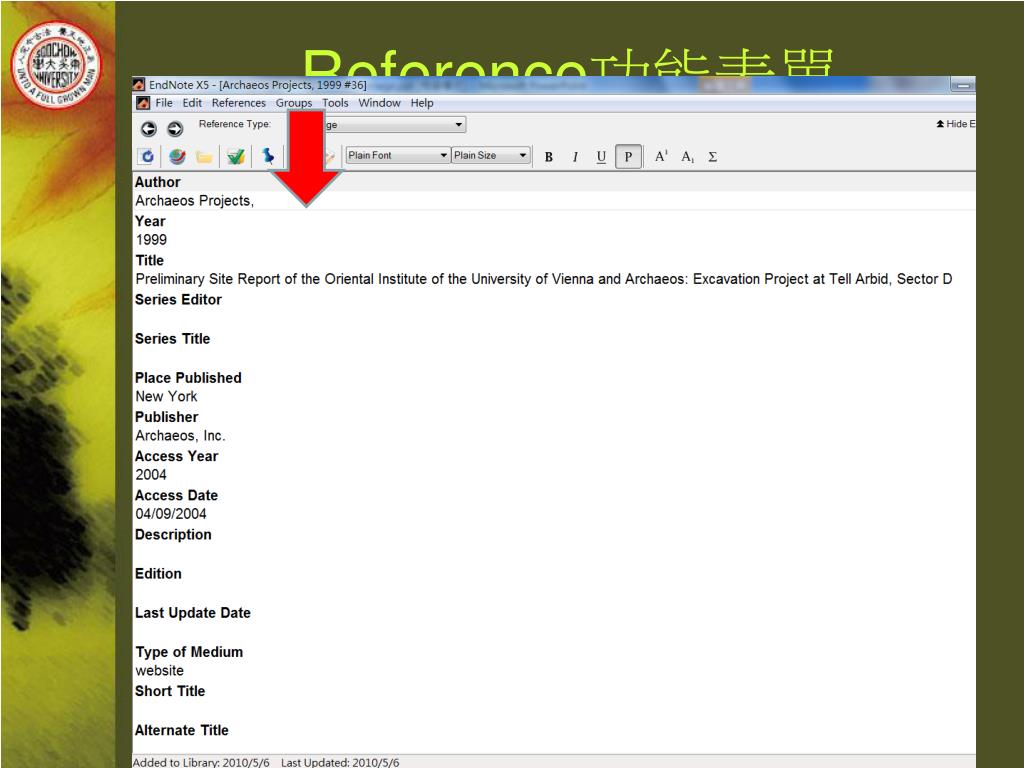Image resolution: width=1024 pixels, height=768 pixels.
Task: Open the Groups menu
Action: [294, 103]
